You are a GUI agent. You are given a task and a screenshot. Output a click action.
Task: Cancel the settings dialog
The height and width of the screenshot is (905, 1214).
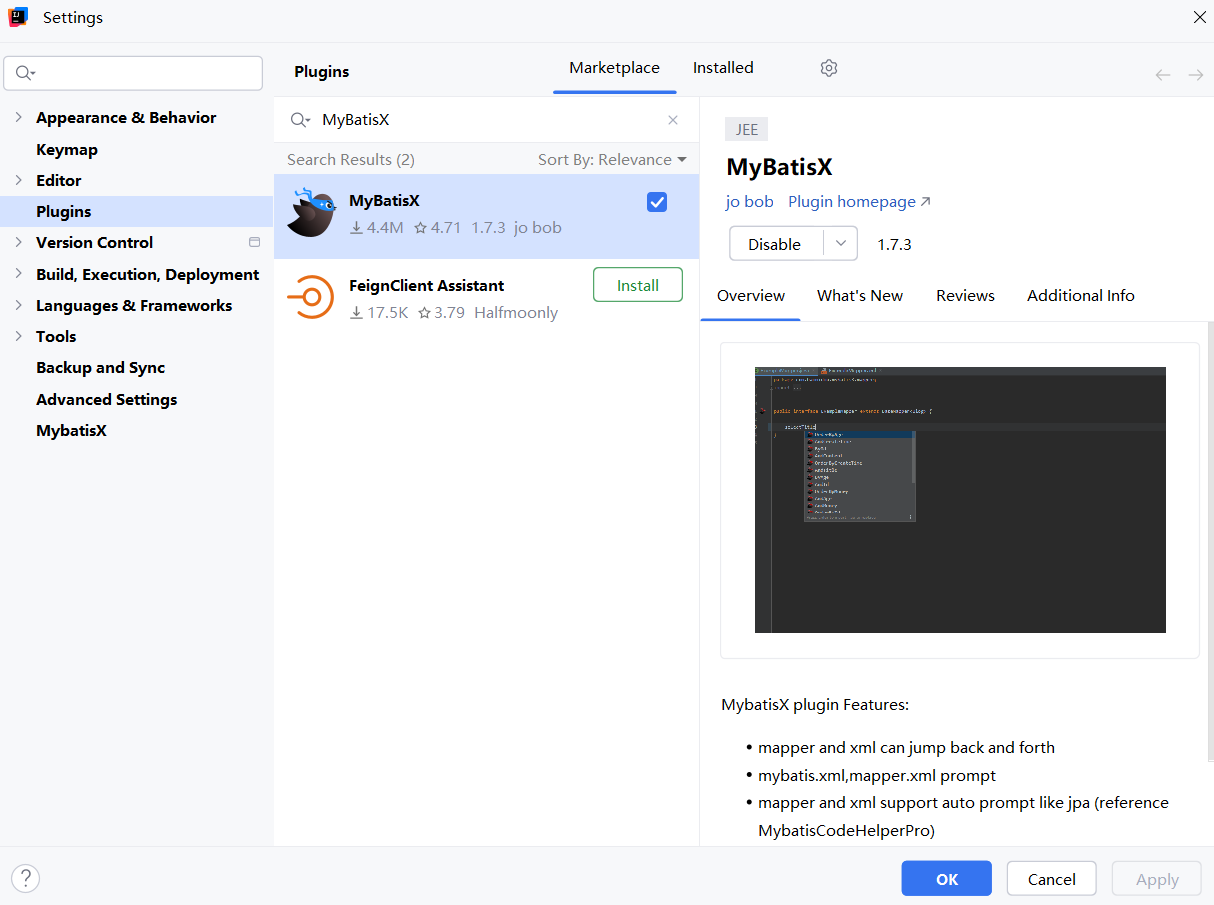tap(1052, 879)
